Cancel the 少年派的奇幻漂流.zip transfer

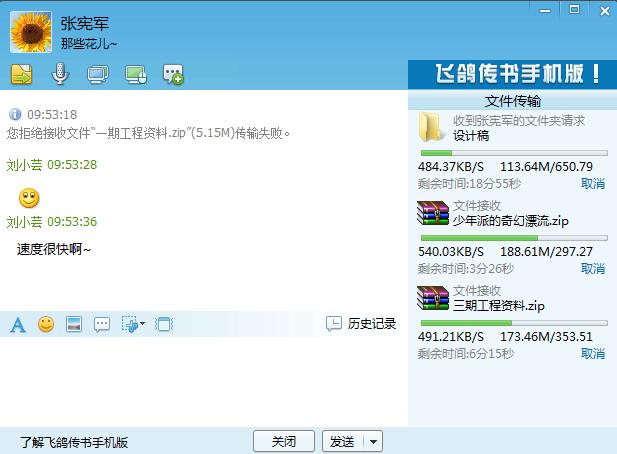[593, 269]
